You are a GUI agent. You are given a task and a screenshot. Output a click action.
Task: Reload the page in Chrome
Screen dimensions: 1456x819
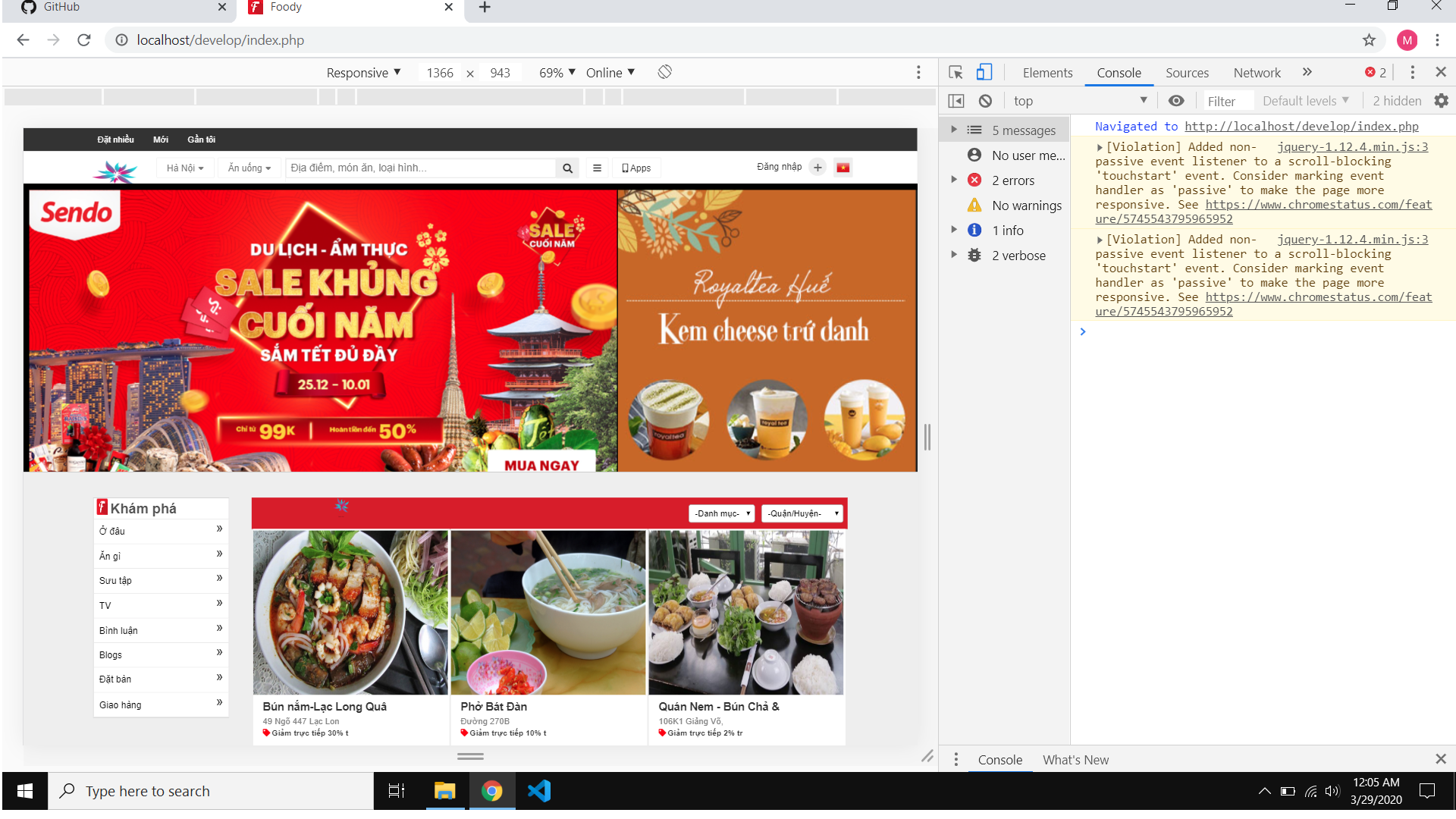(x=84, y=40)
